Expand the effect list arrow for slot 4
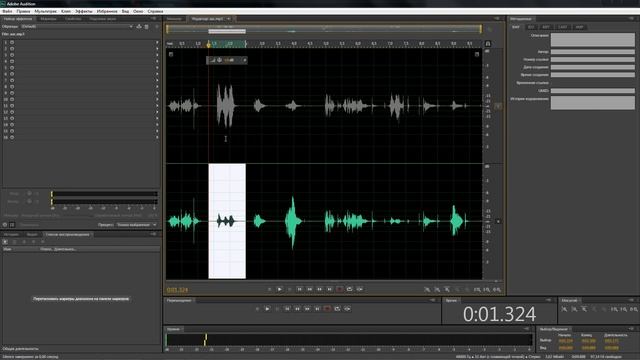The width and height of the screenshot is (640, 360). [157, 61]
